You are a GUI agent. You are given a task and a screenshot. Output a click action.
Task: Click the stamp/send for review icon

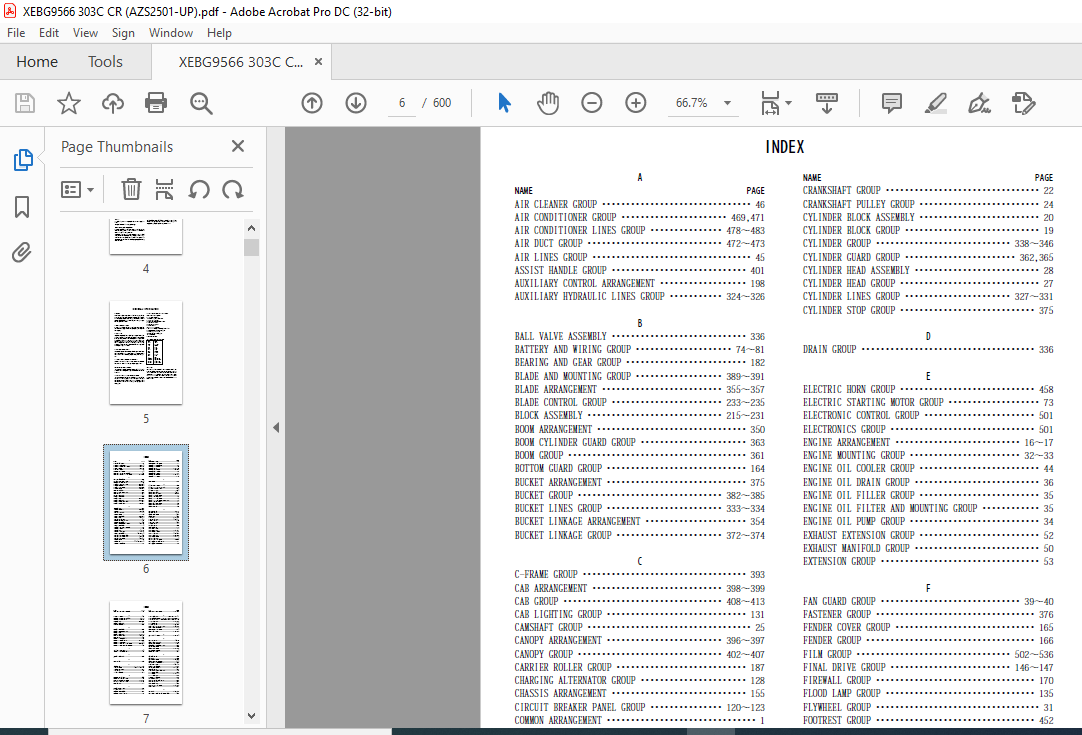pos(1023,104)
